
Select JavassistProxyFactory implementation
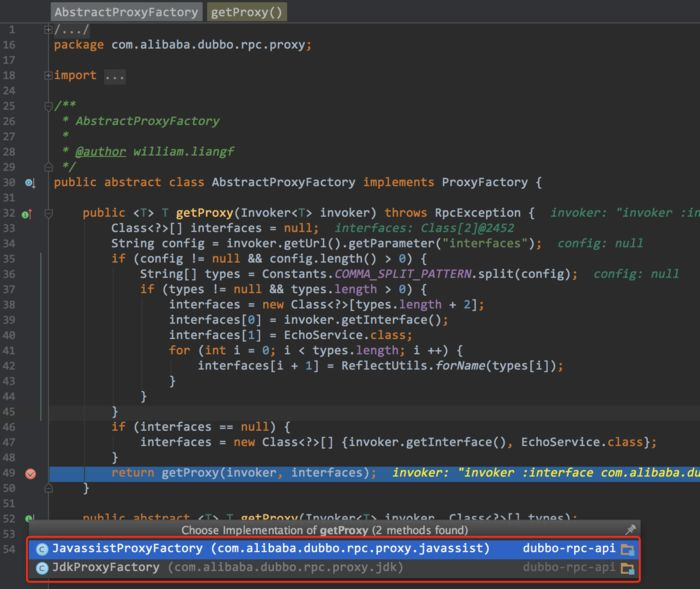coord(333,549)
